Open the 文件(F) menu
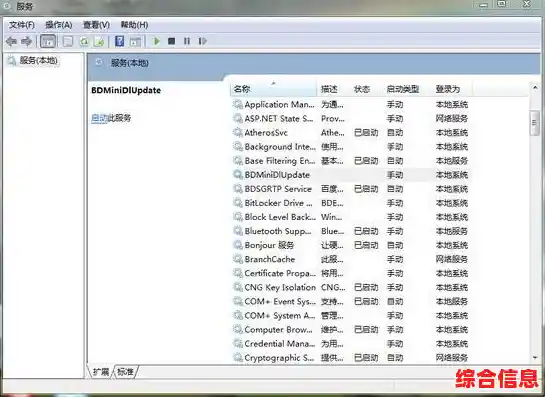The height and width of the screenshot is (397, 545). [x=22, y=25]
